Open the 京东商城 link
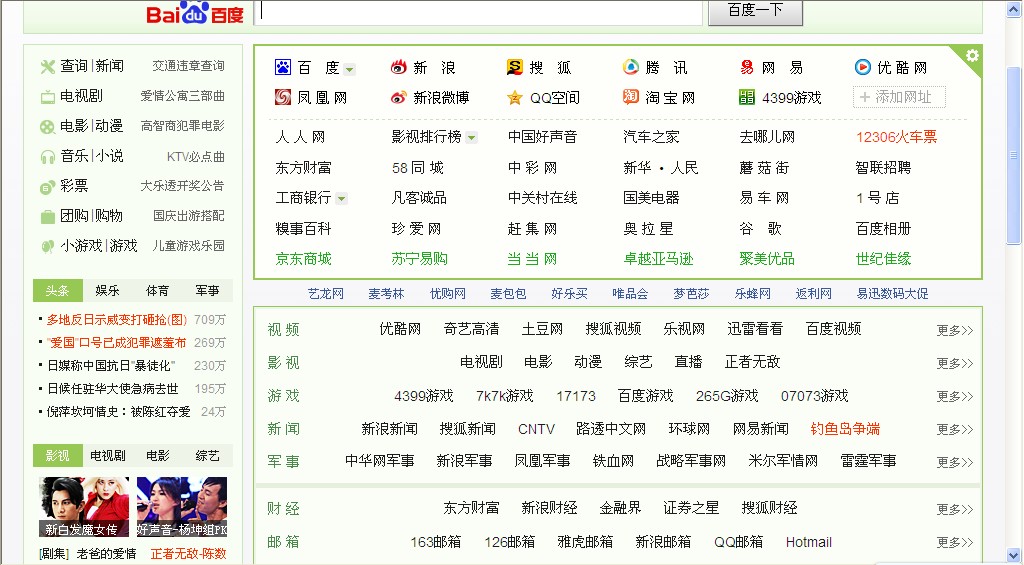The height and width of the screenshot is (565, 1024). (304, 259)
